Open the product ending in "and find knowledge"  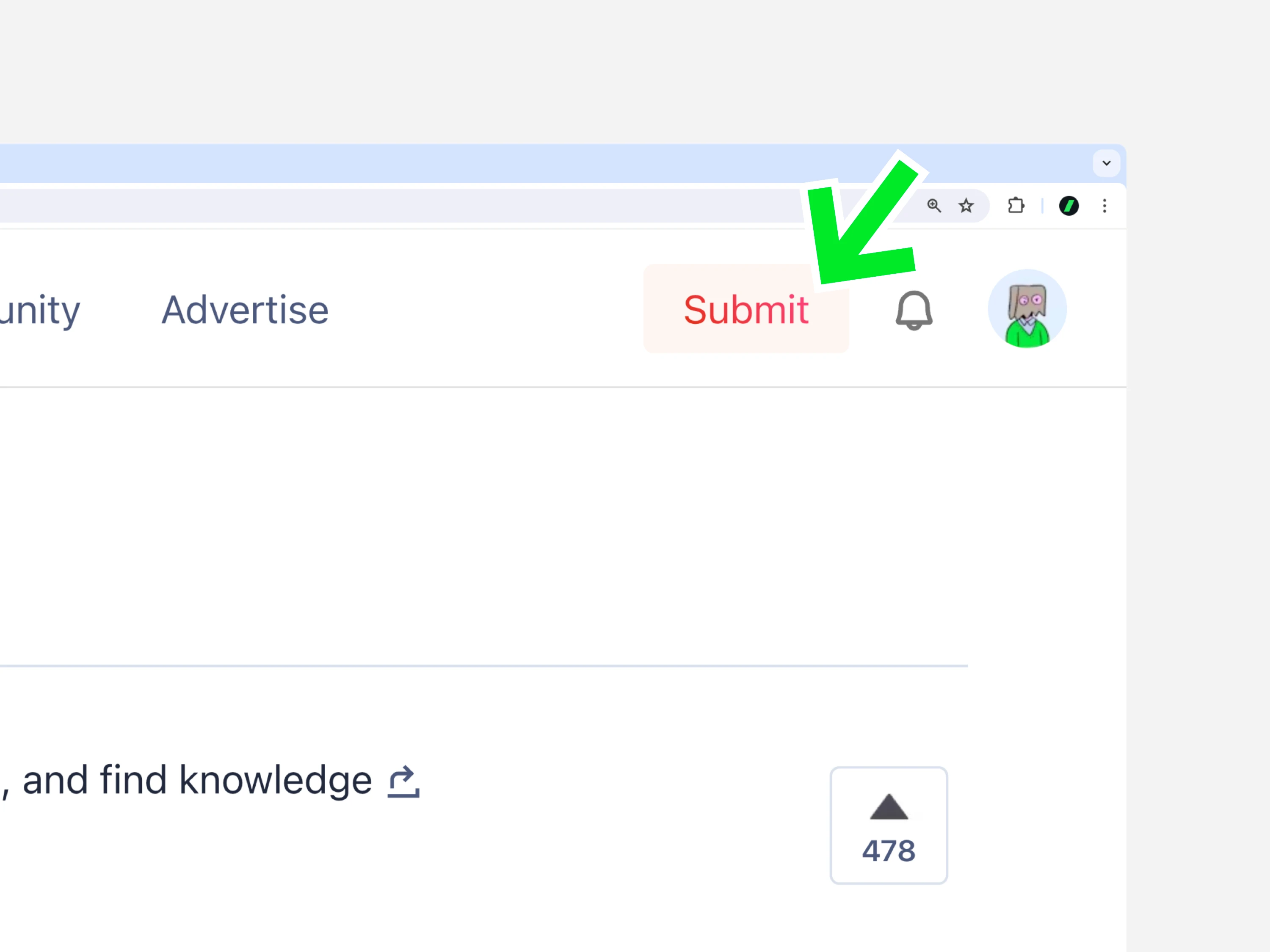195,780
